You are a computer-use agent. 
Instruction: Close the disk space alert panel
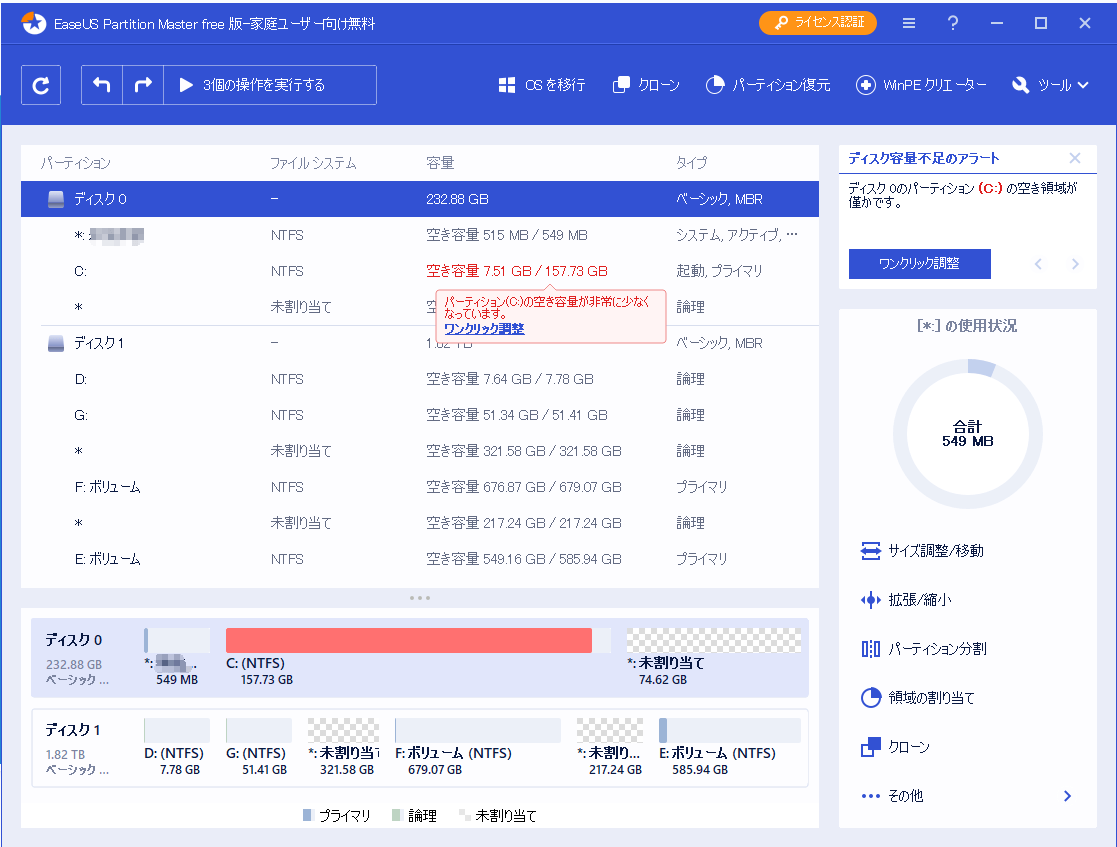1075,158
